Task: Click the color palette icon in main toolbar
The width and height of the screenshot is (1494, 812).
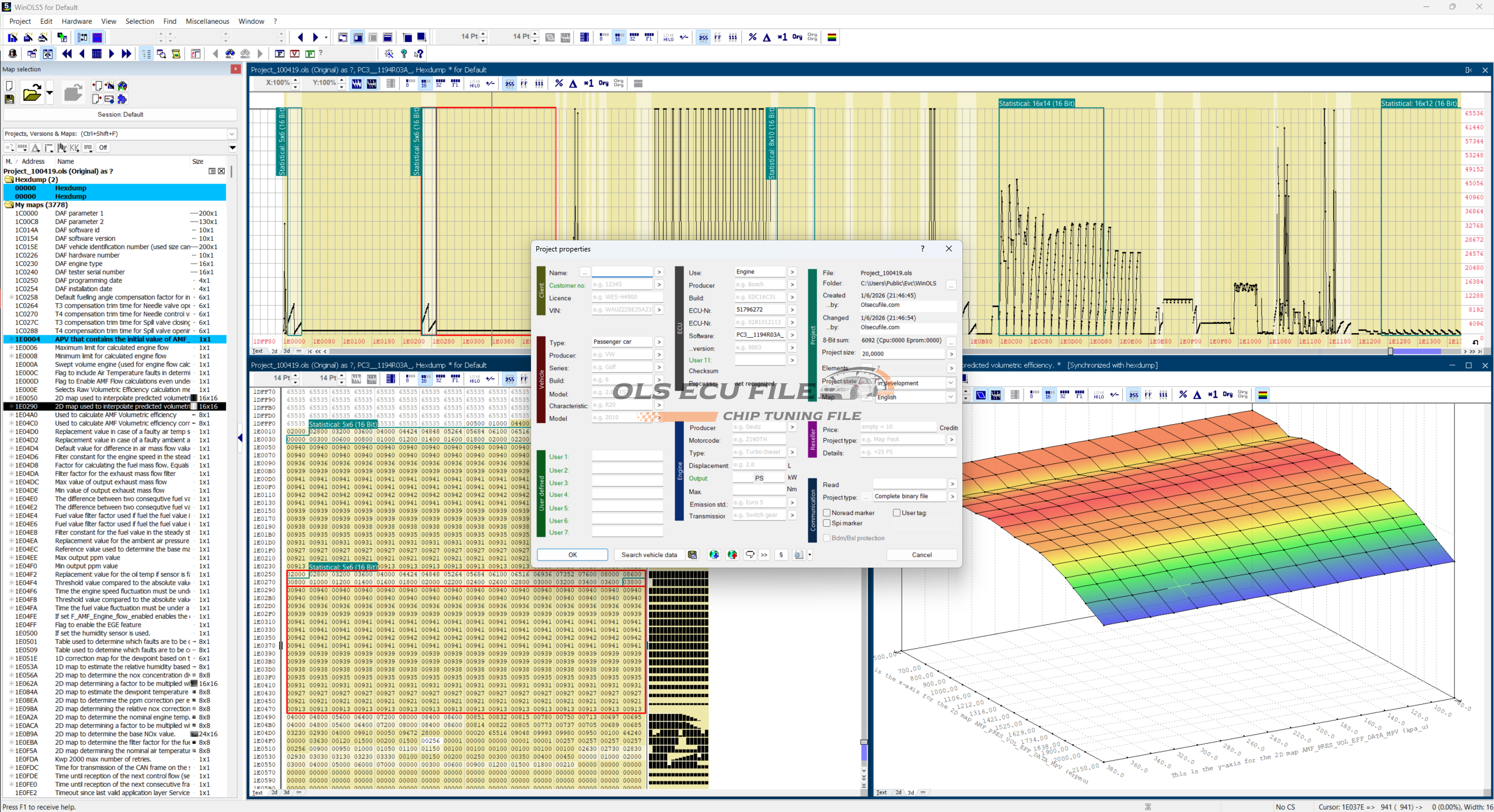Action: [x=832, y=37]
